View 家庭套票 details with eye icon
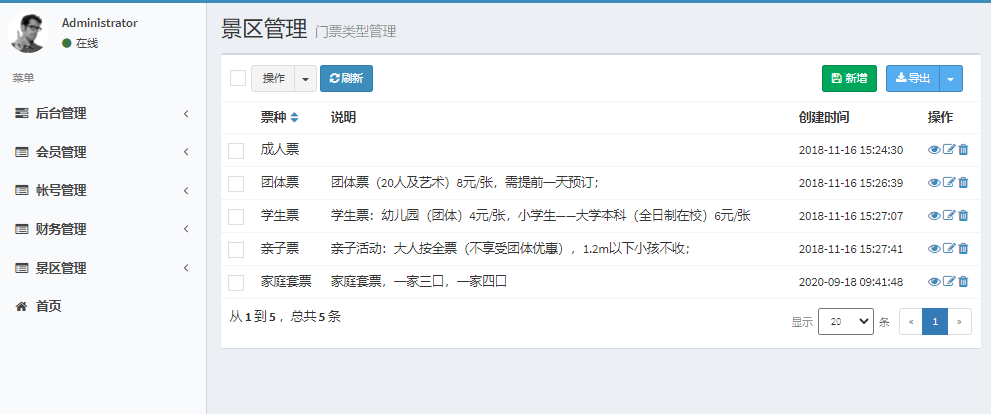The image size is (991, 414). tap(934, 282)
